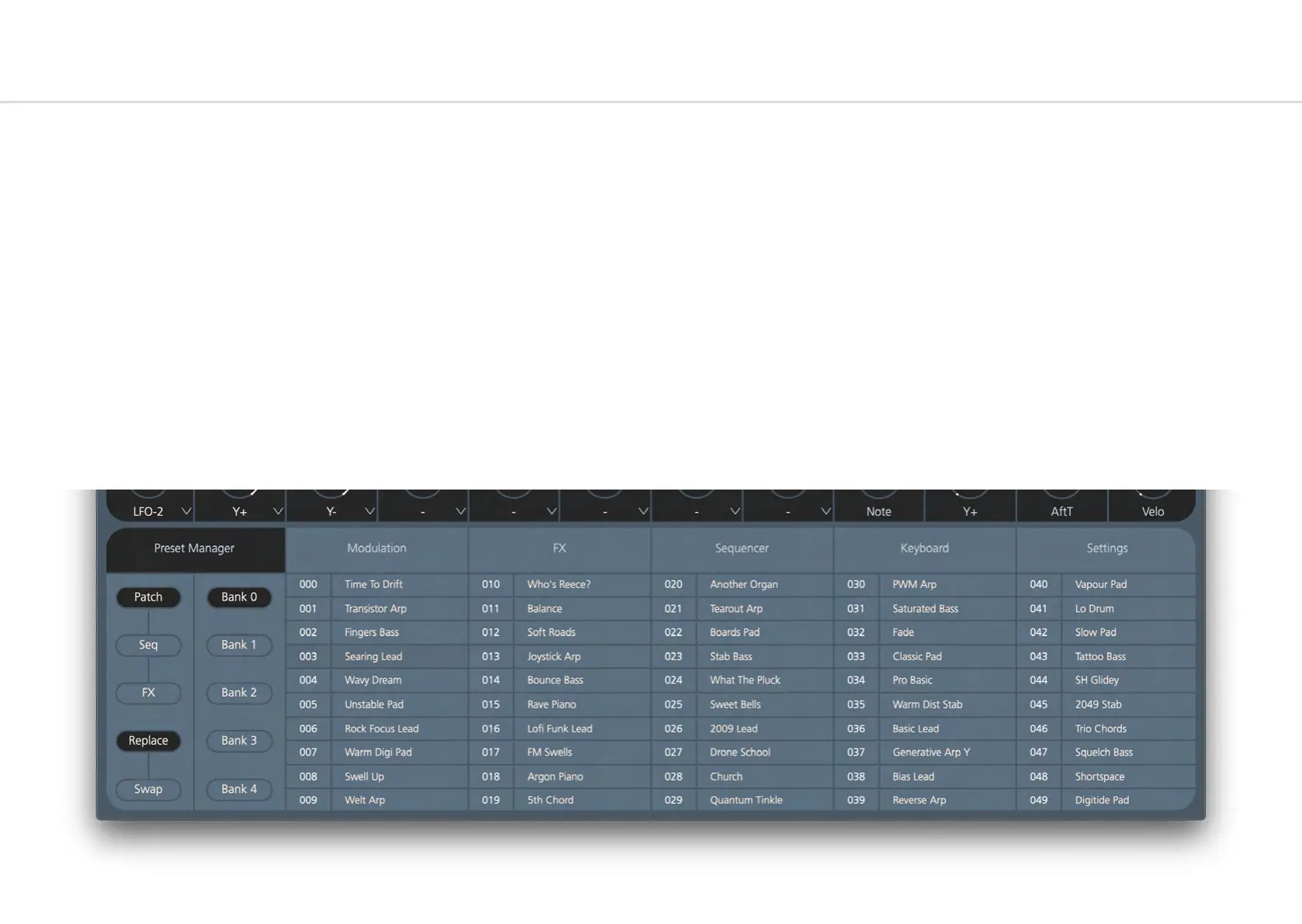
Task: Load the Transistor Arp preset
Action: pyautogui.click(x=377, y=609)
